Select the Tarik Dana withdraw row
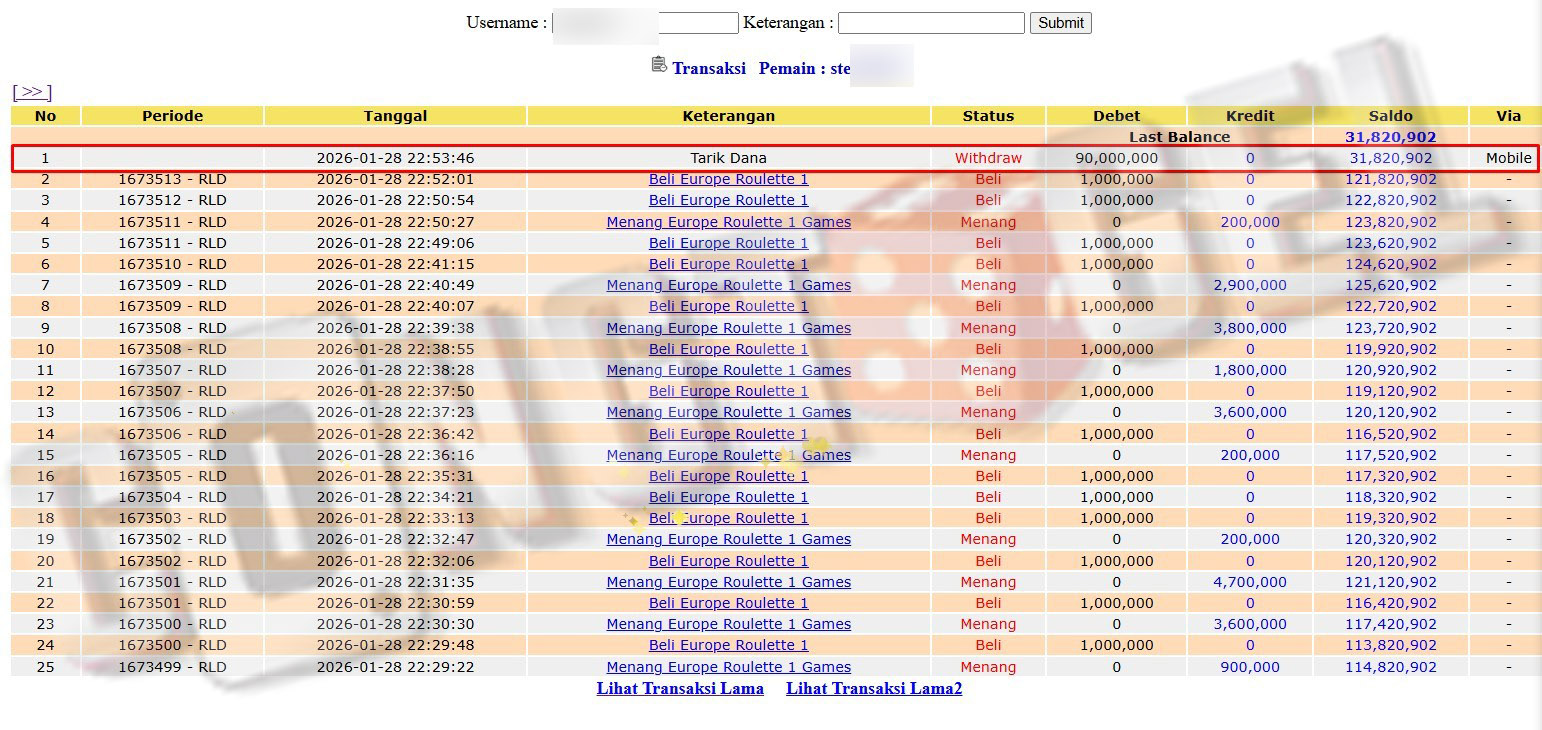This screenshot has height=730, width=1542. click(x=728, y=158)
